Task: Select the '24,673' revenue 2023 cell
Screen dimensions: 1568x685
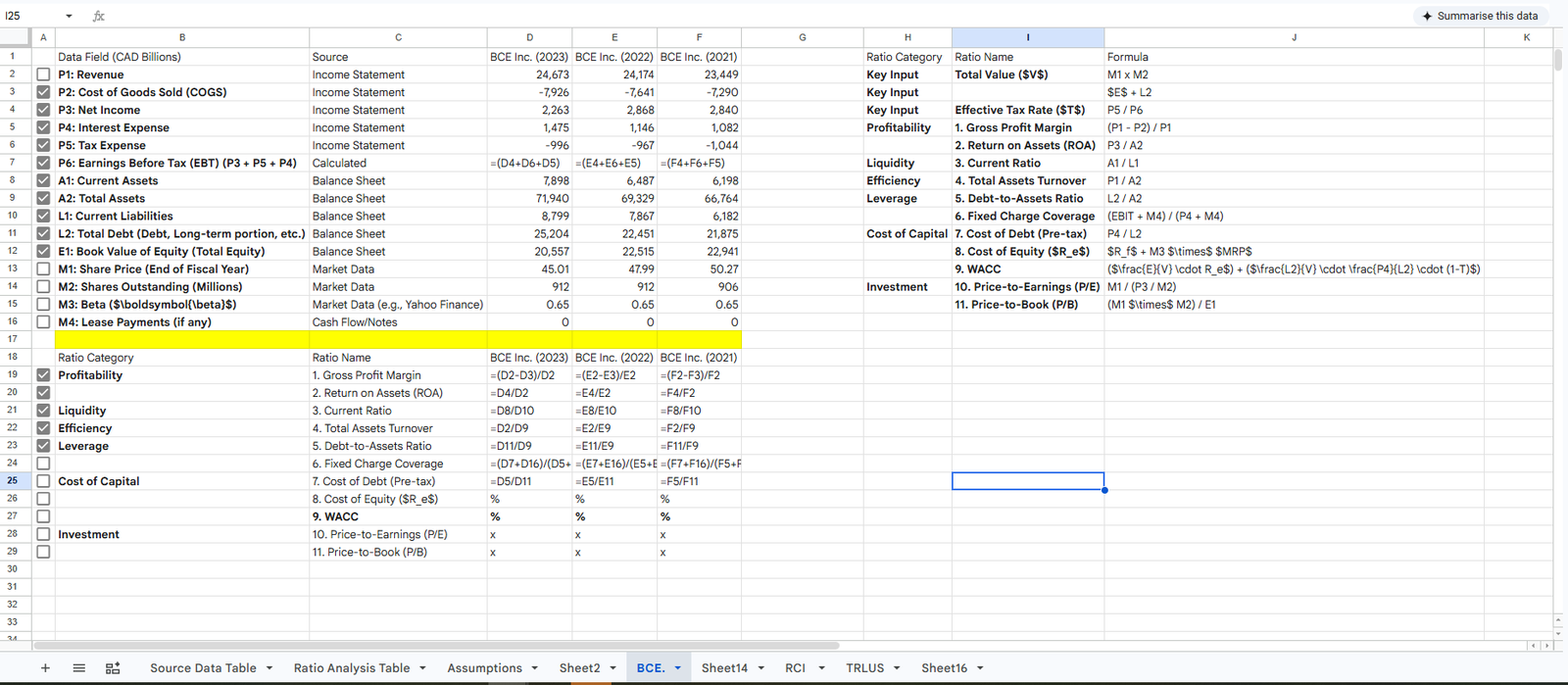Action: (x=529, y=74)
